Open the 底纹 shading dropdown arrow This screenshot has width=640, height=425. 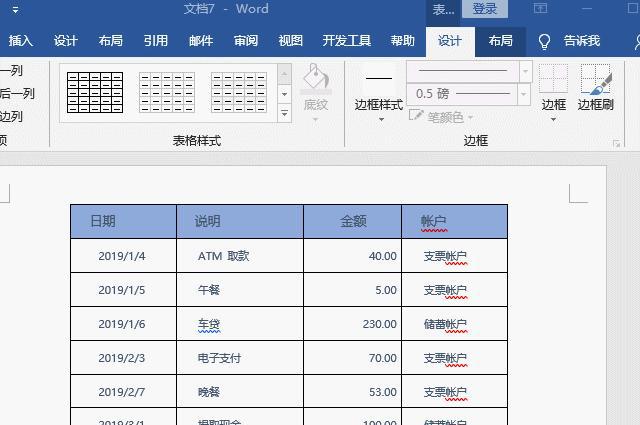tap(316, 120)
